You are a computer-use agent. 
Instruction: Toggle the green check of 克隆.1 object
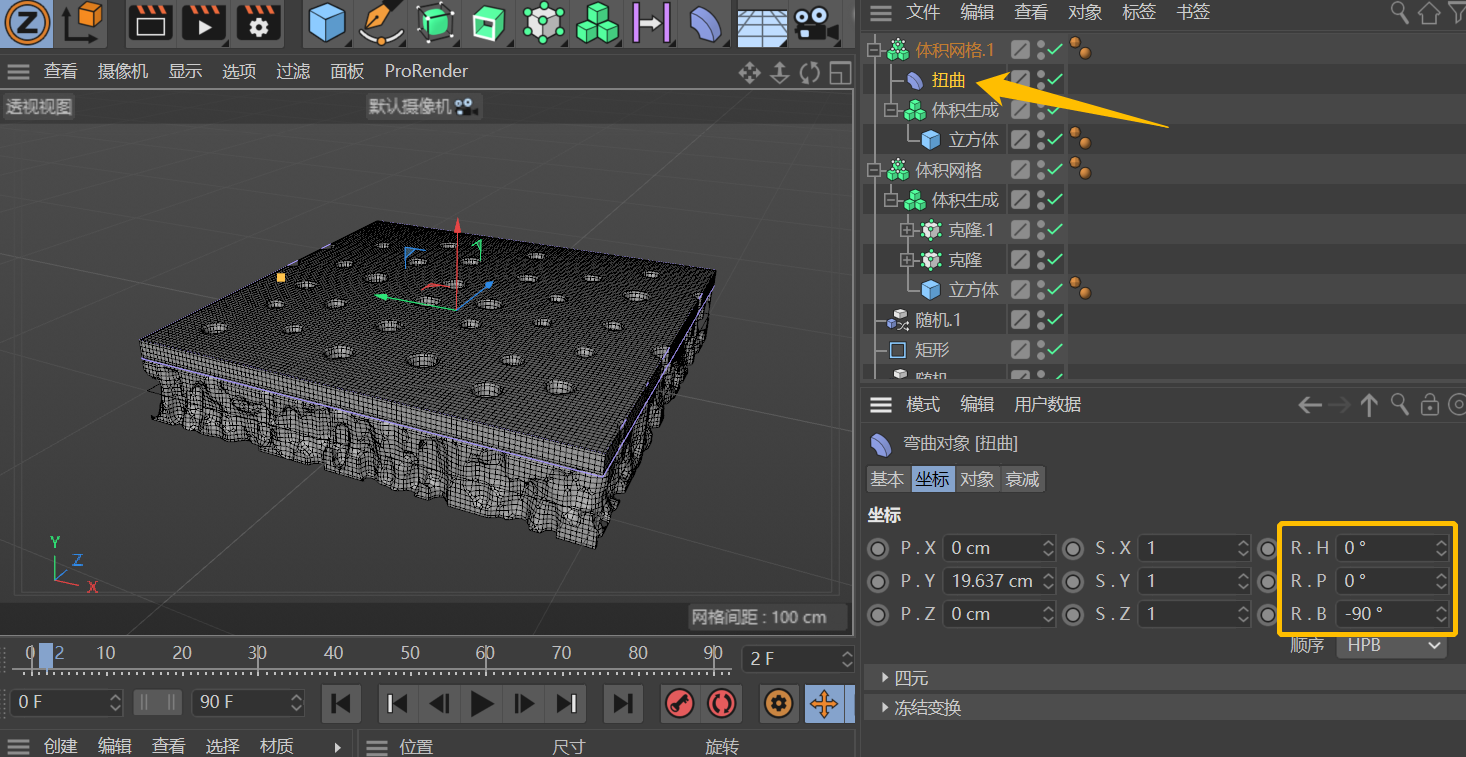pyautogui.click(x=1056, y=229)
